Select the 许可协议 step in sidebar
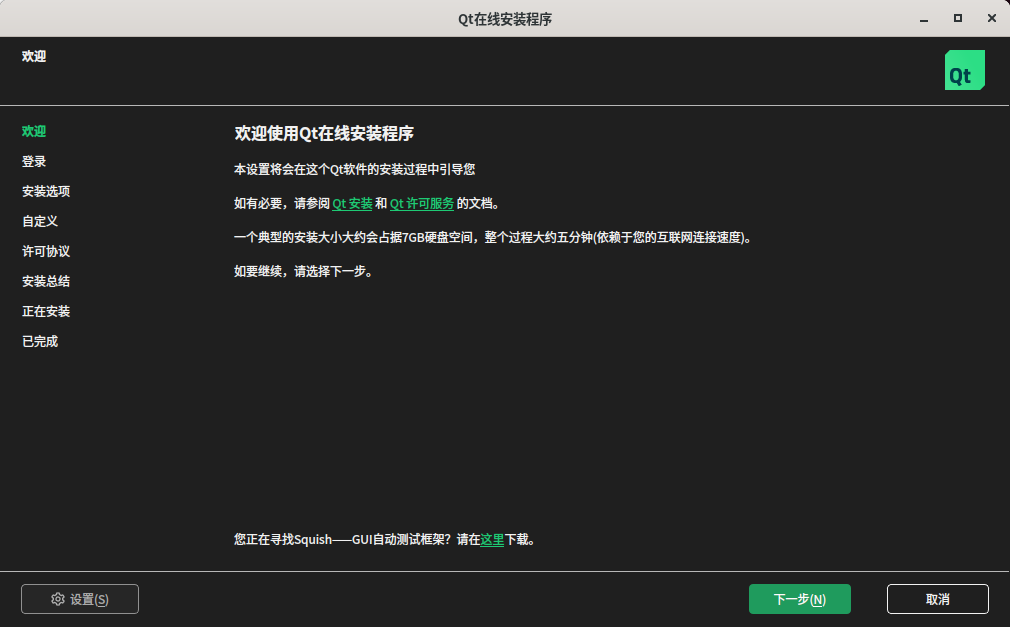This screenshot has height=627, width=1010. pyautogui.click(x=46, y=251)
